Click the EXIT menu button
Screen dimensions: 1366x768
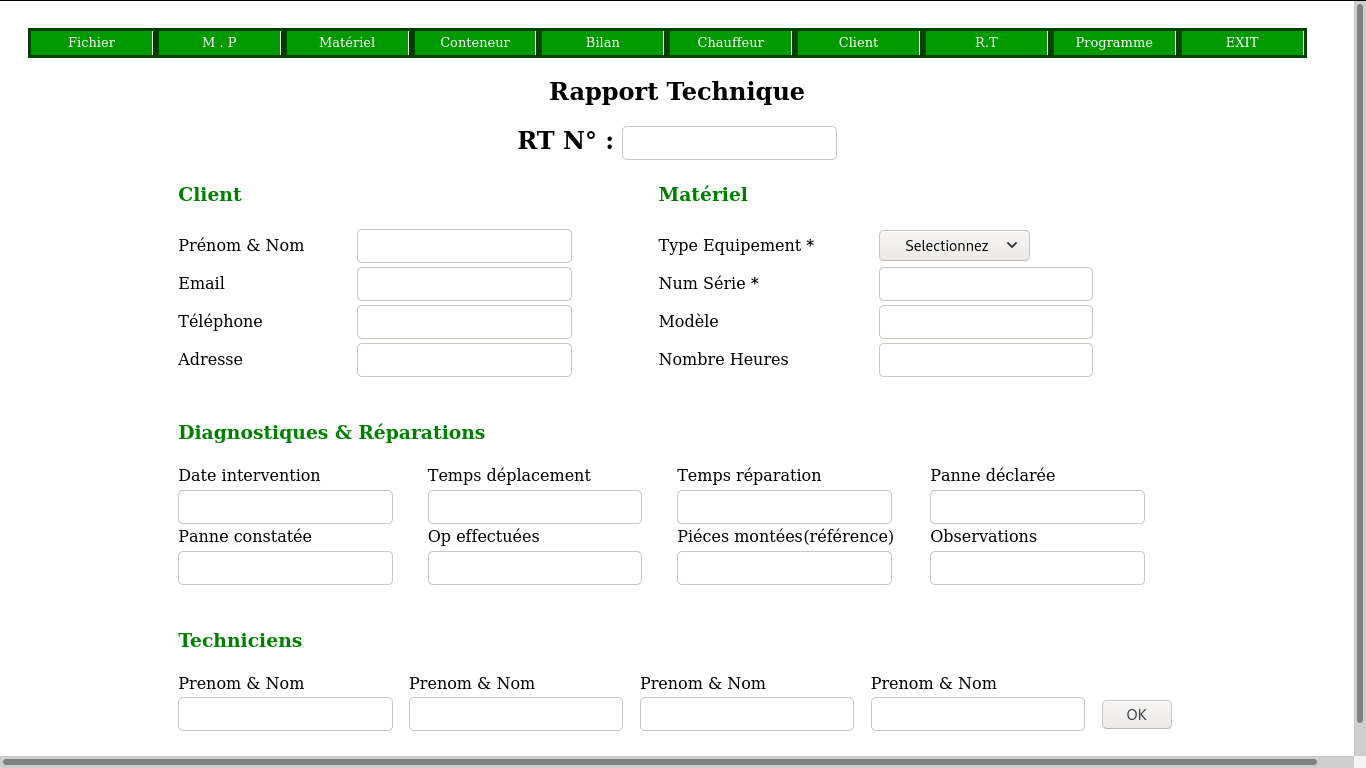(1242, 43)
